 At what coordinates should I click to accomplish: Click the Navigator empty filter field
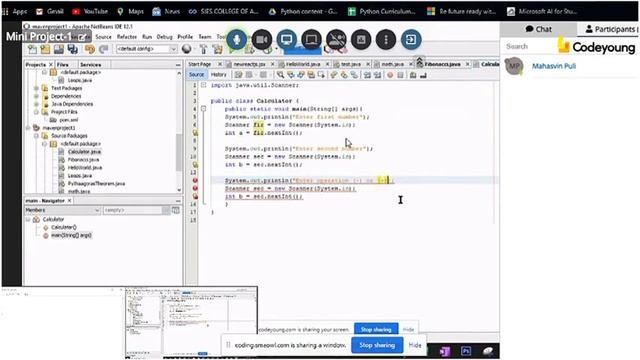[x=132, y=210]
